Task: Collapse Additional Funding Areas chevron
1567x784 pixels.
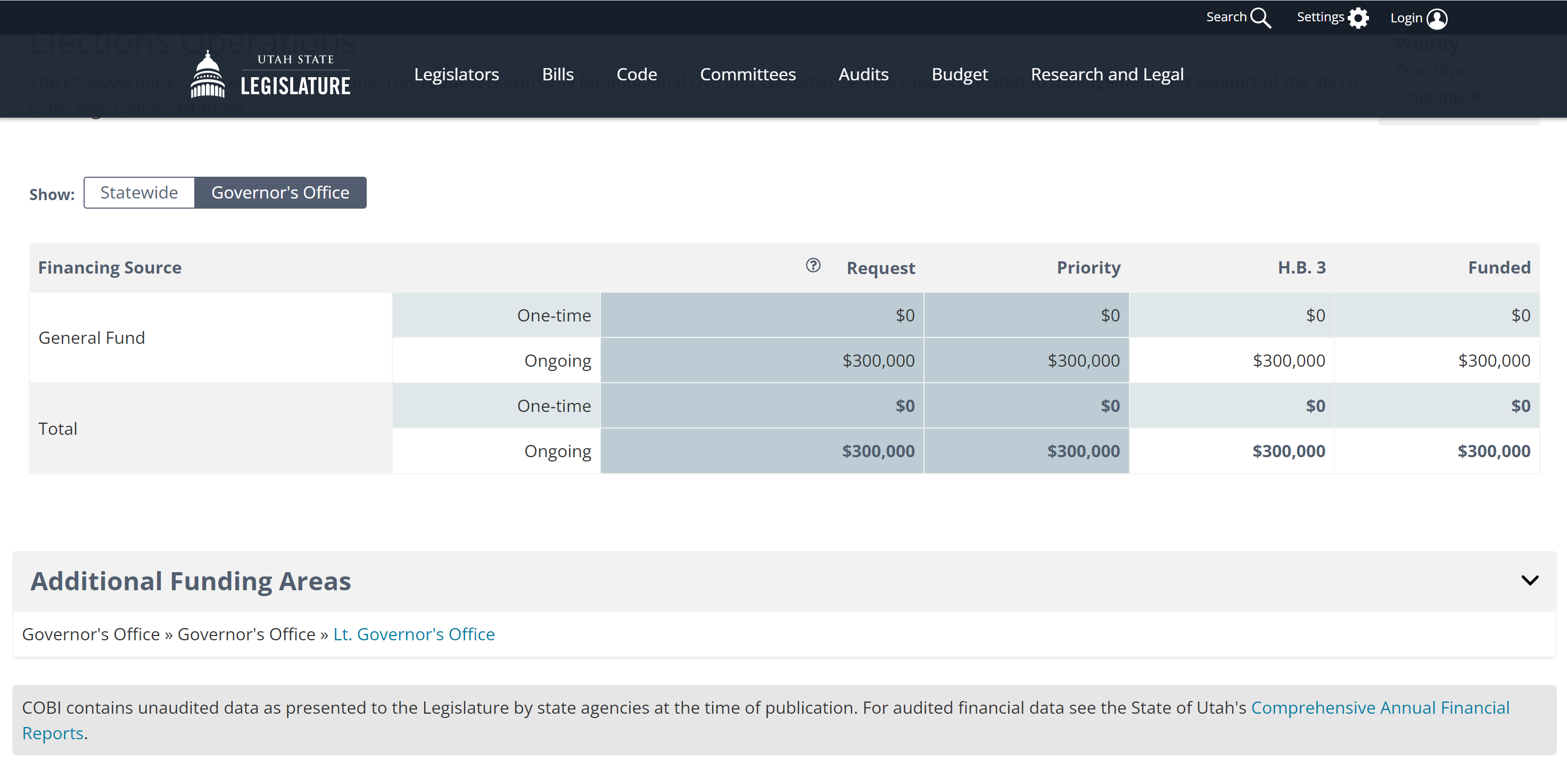Action: [1529, 580]
